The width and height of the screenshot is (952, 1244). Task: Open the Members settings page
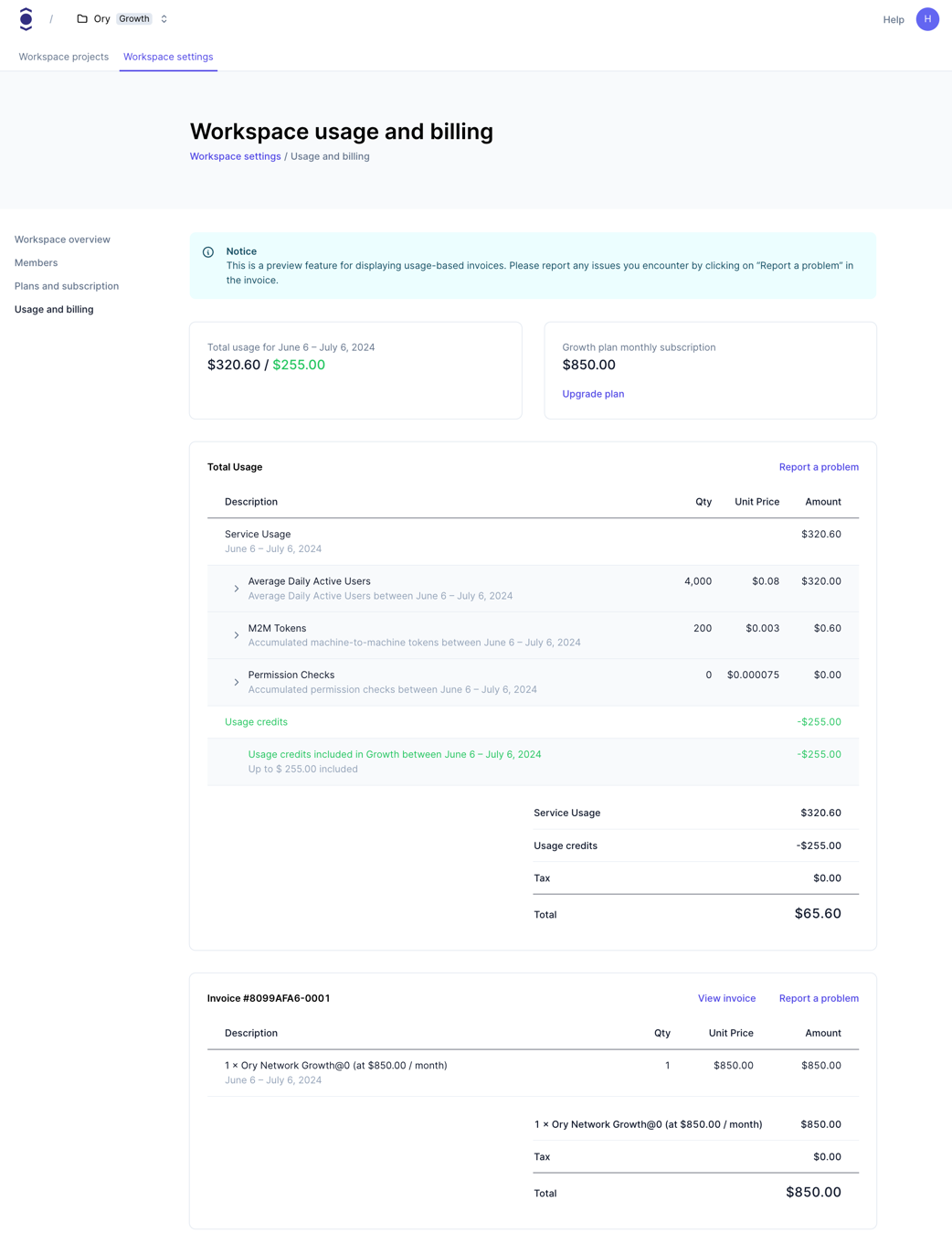click(36, 262)
